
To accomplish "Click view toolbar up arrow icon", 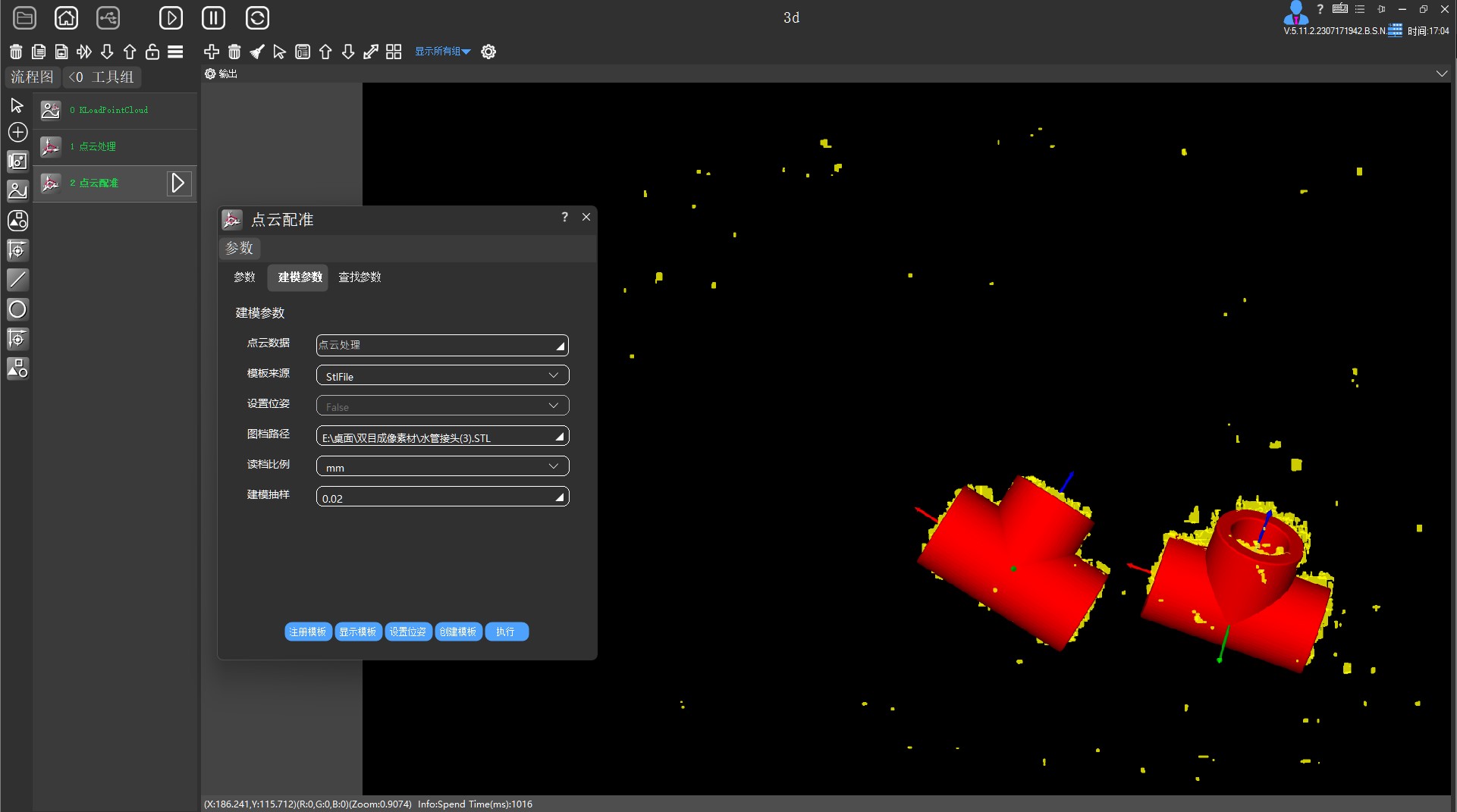I will (325, 52).
